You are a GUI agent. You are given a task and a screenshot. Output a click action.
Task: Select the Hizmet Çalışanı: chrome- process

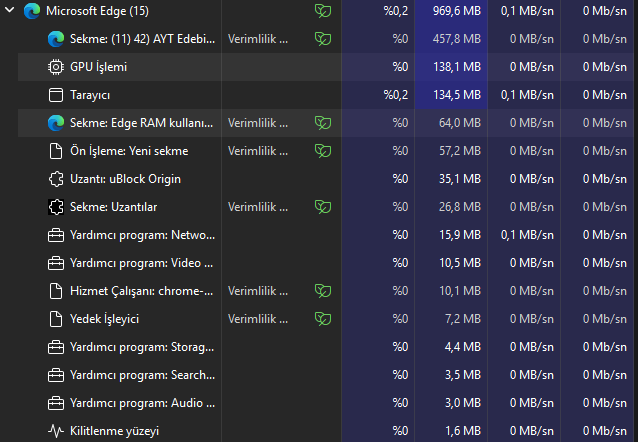(x=140, y=291)
